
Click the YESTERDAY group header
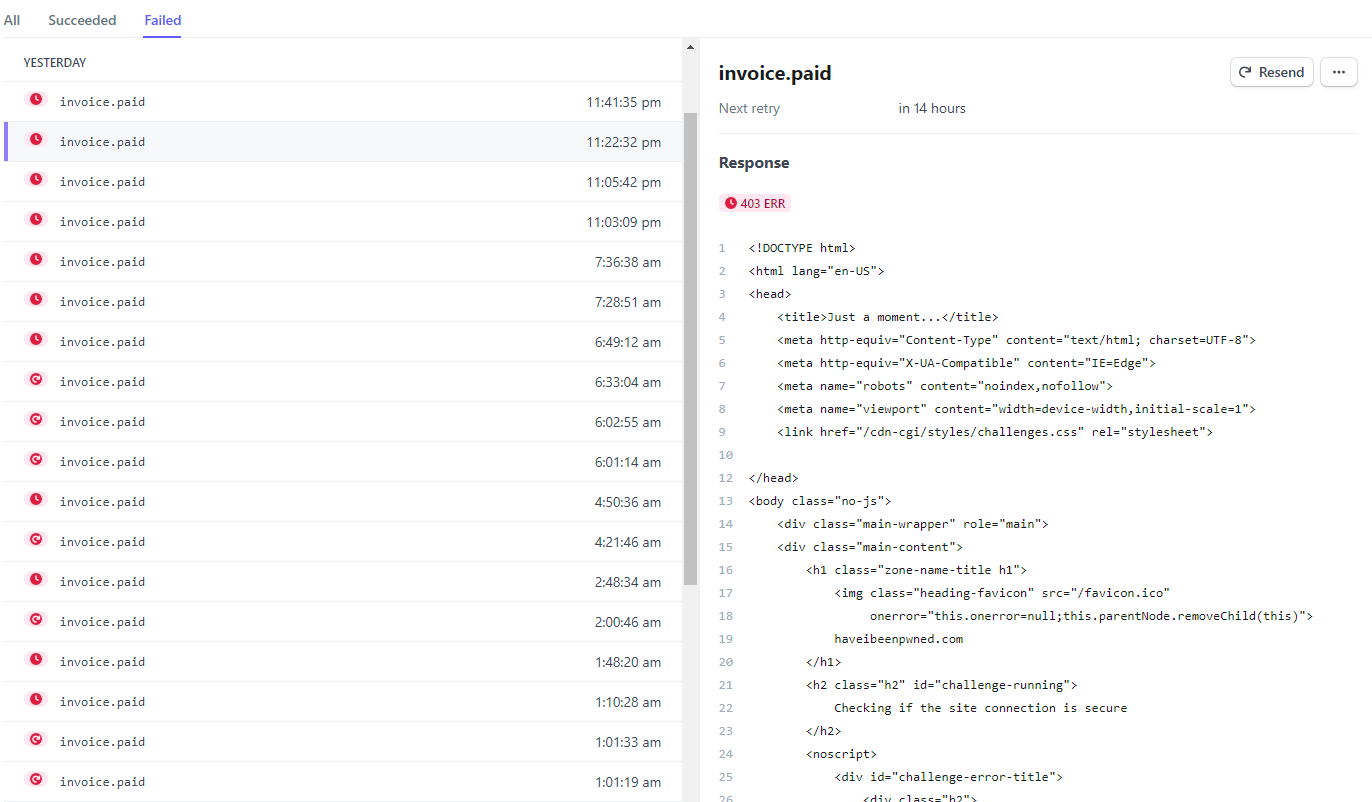pos(55,63)
